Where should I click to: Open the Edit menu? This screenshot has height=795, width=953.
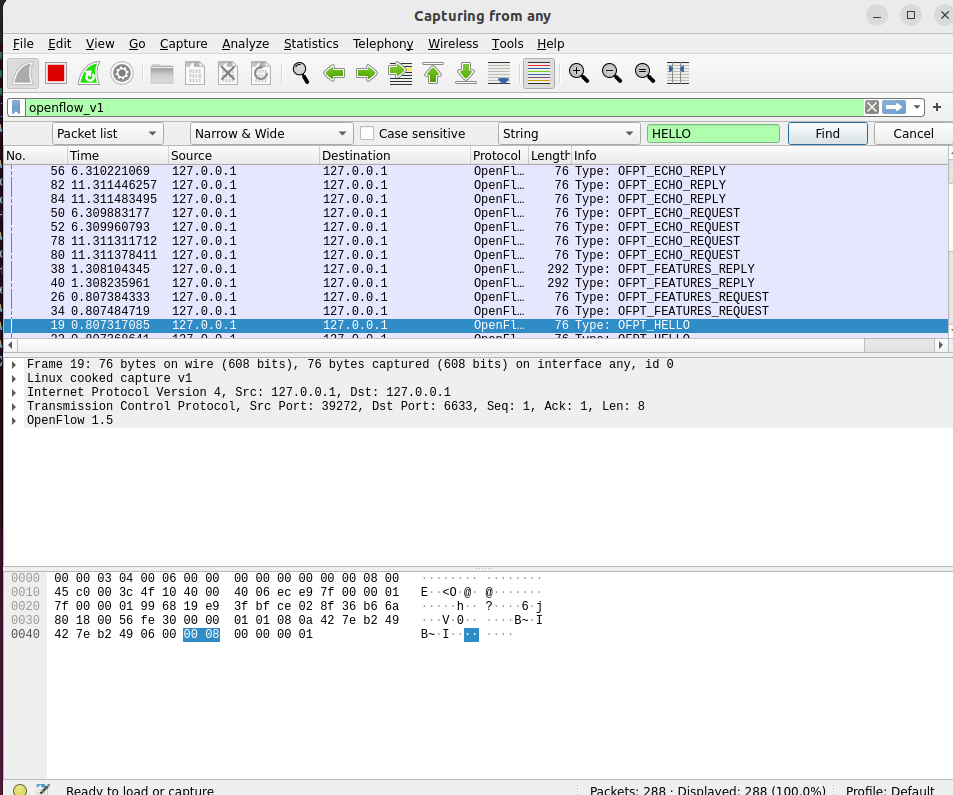[60, 44]
